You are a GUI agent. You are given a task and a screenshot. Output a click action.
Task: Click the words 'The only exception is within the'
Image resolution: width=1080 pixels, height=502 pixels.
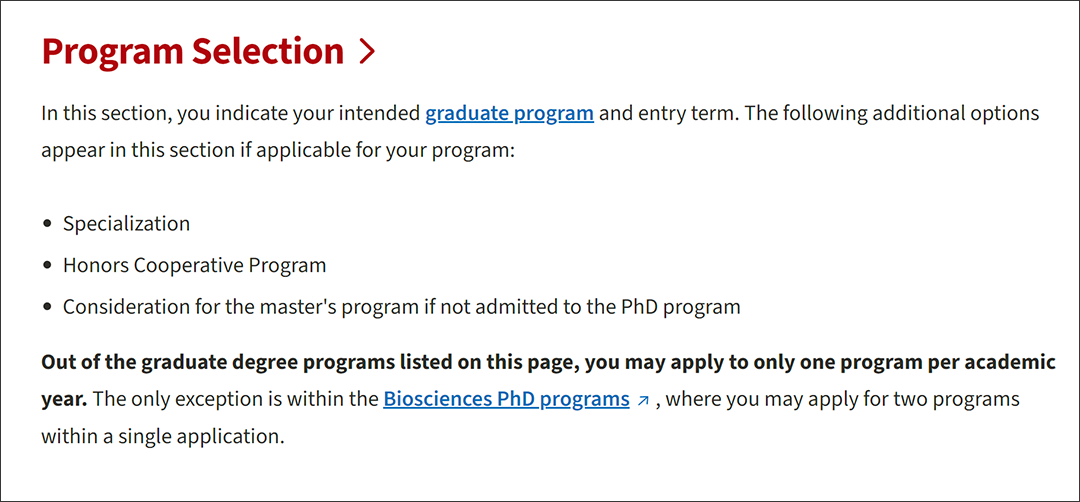236,399
